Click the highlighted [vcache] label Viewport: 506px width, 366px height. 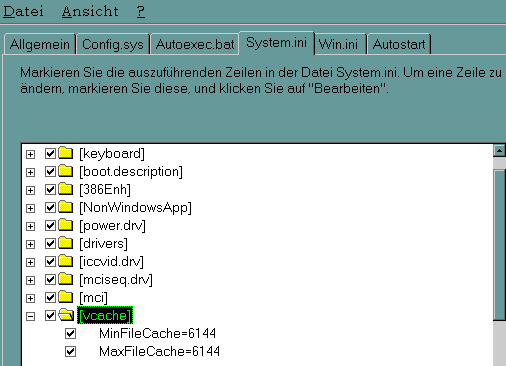(105, 315)
